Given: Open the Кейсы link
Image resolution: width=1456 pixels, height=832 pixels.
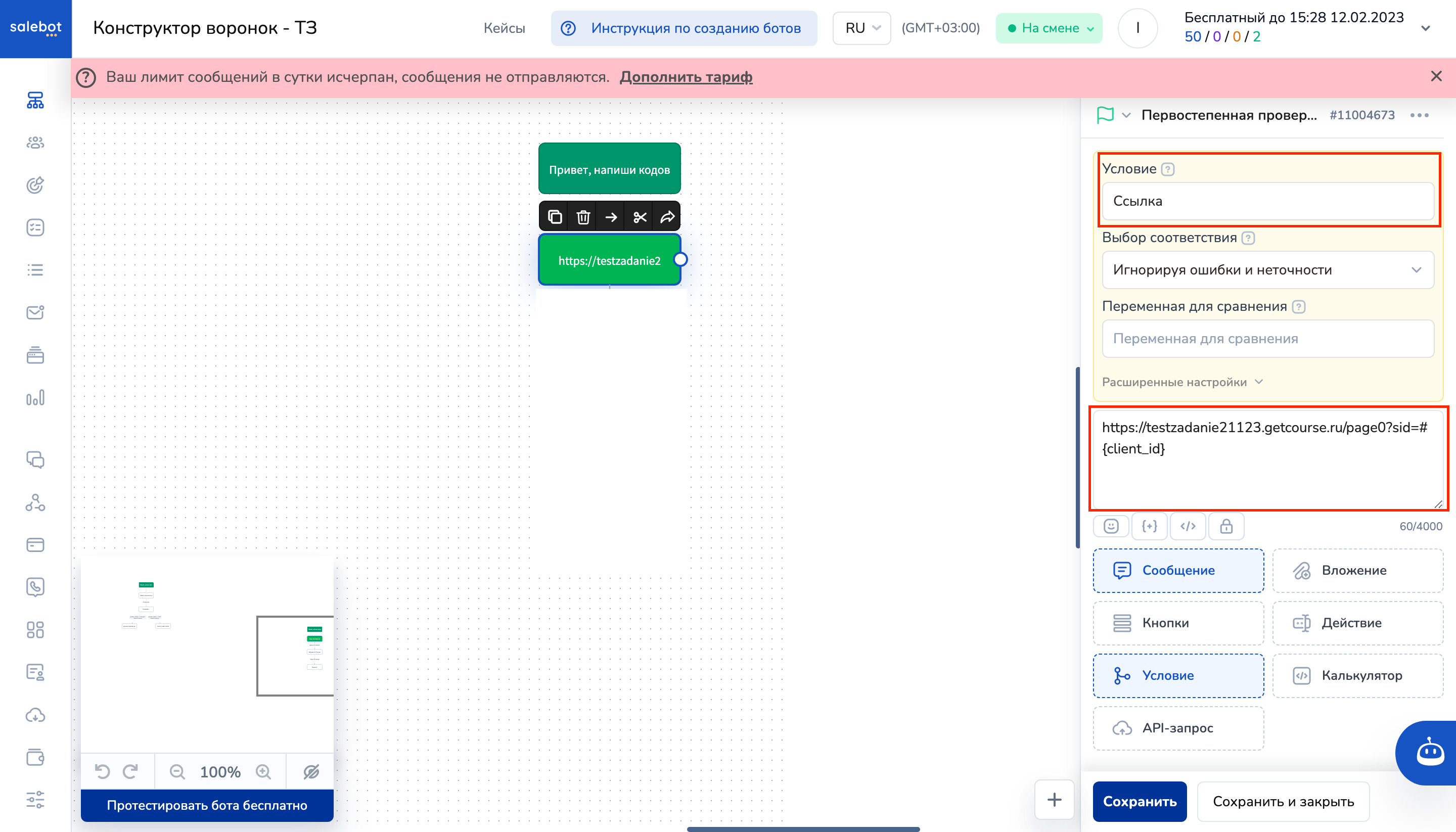Looking at the screenshot, I should click(x=504, y=28).
